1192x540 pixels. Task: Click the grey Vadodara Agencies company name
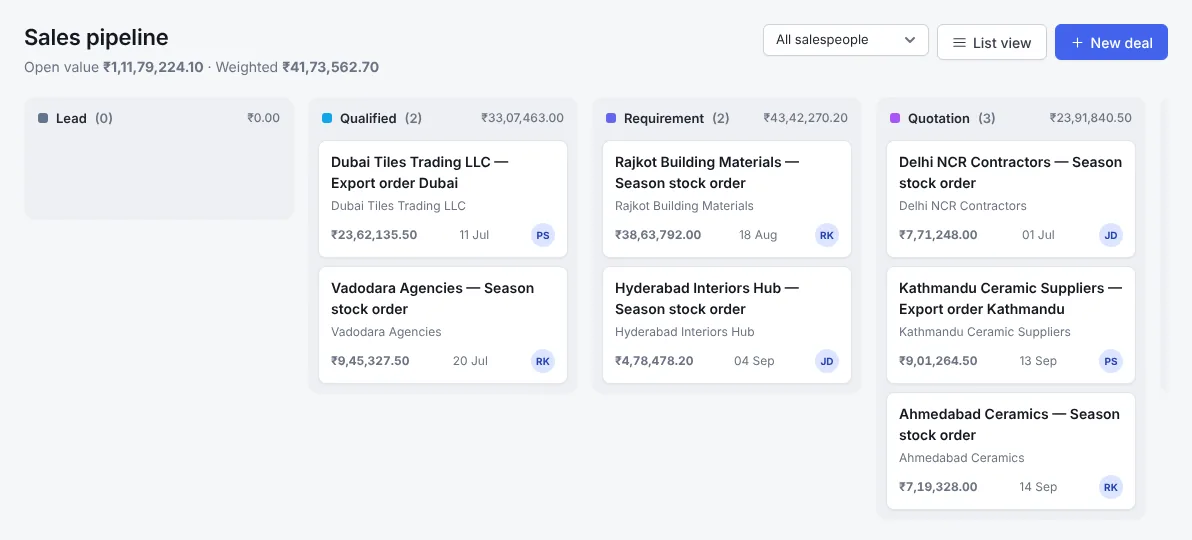click(x=386, y=332)
